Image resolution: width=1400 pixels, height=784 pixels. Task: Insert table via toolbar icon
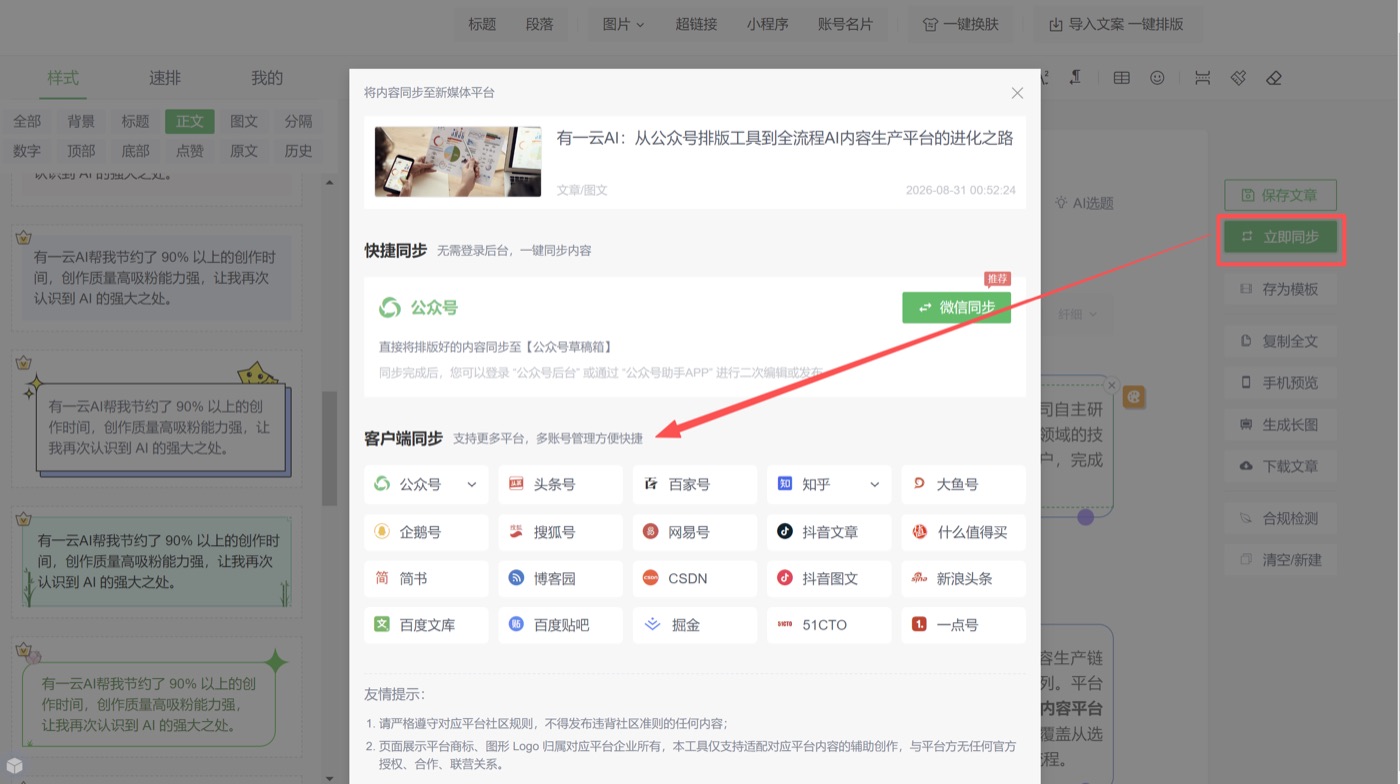pyautogui.click(x=1122, y=78)
